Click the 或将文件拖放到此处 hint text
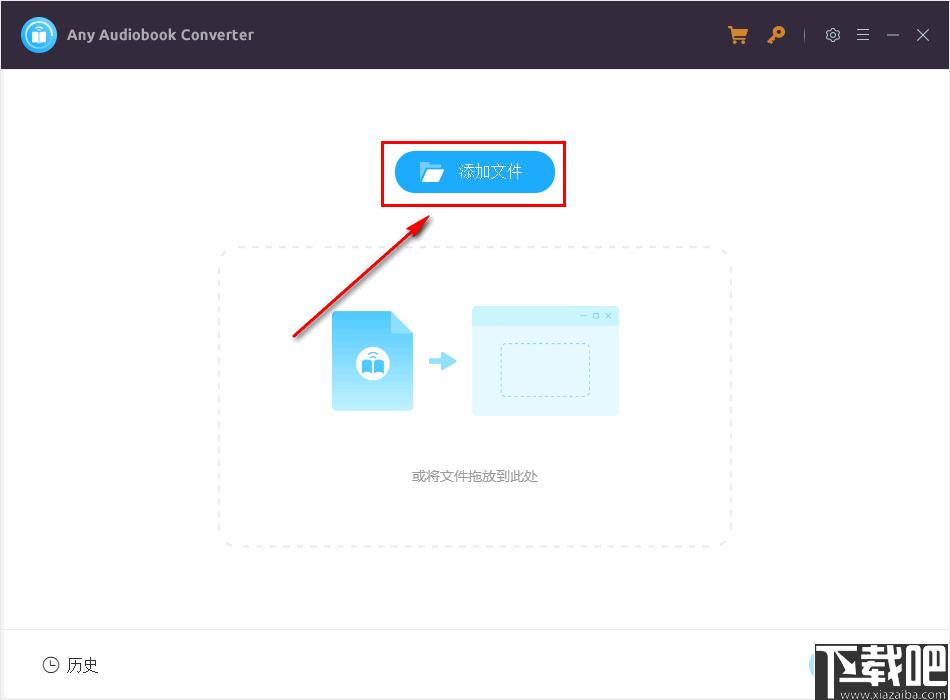This screenshot has height=700, width=950. (474, 476)
